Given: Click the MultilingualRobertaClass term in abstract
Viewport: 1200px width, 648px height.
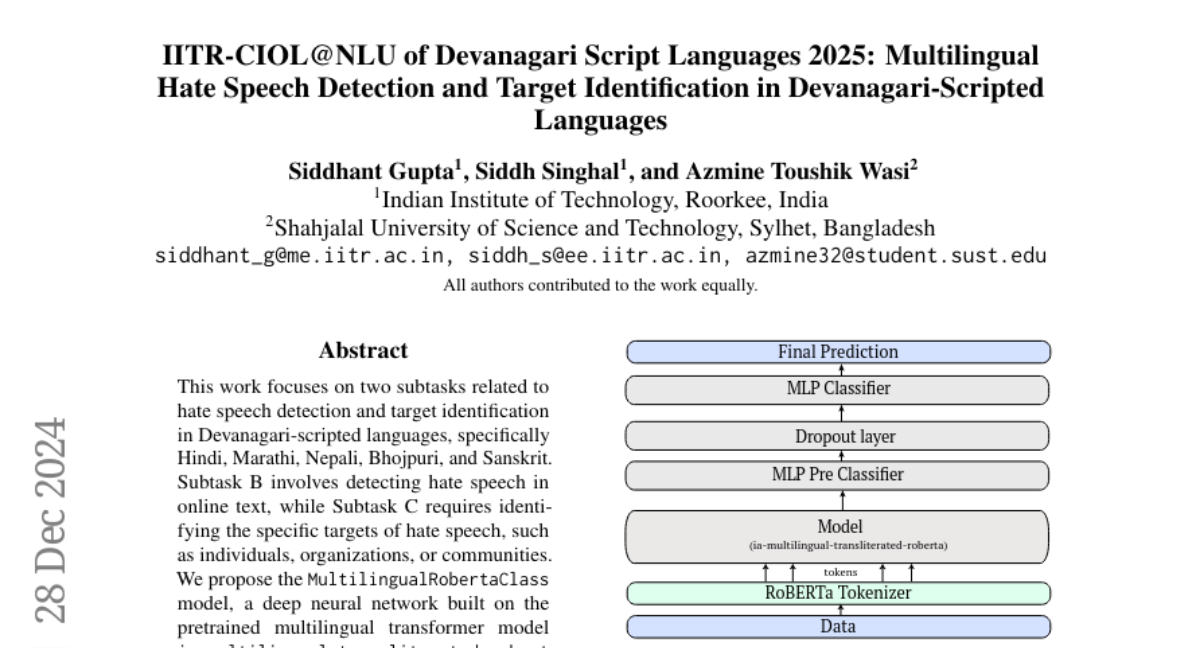Looking at the screenshot, I should coord(428,580).
